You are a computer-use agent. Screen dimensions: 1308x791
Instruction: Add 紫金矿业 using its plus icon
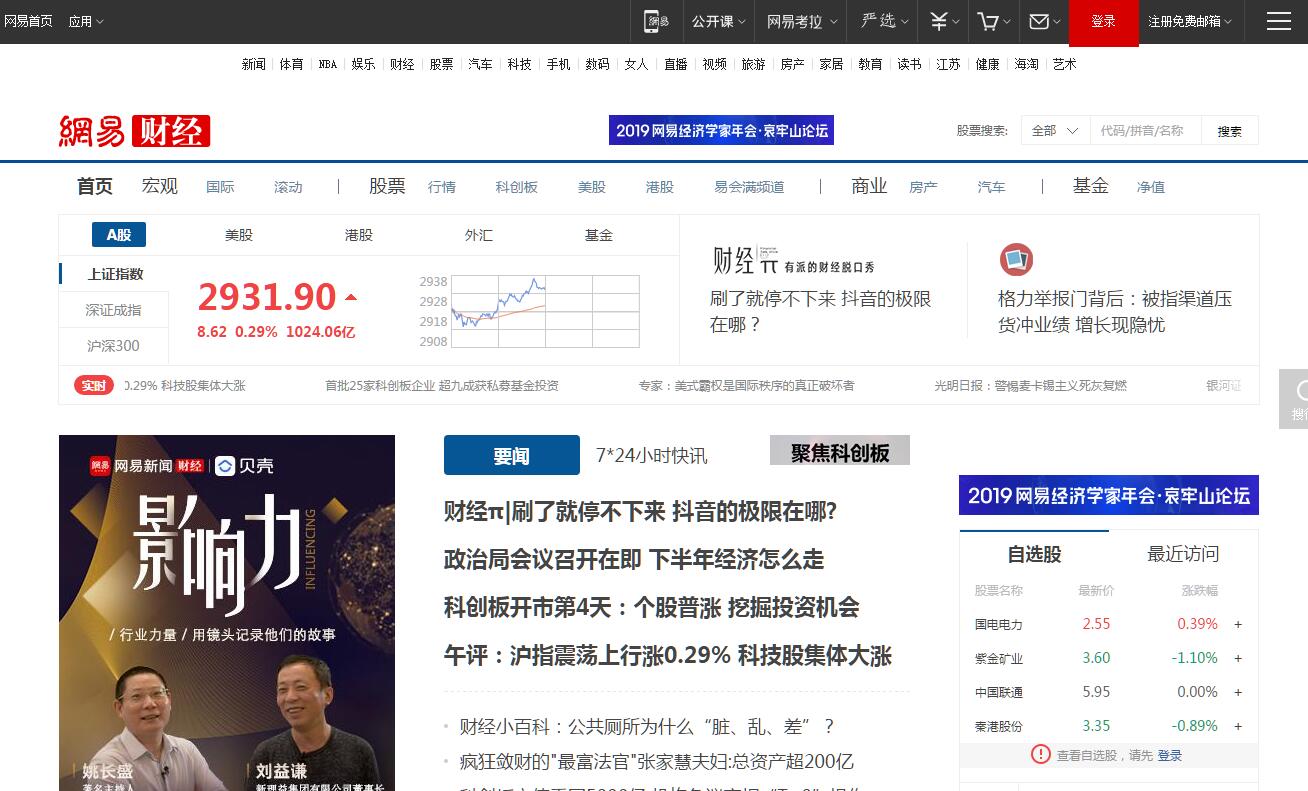pos(1238,658)
